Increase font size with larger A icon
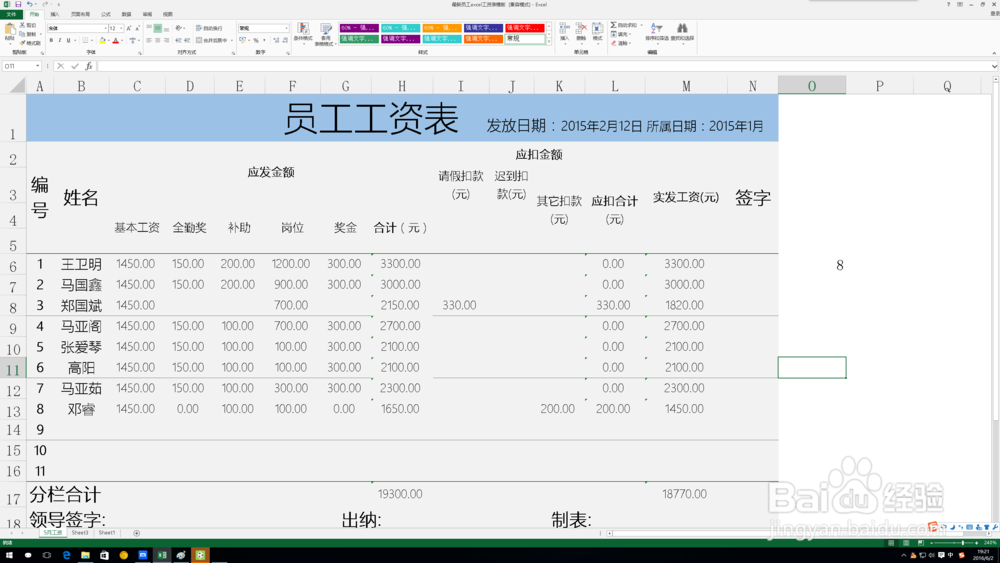 click(129, 28)
